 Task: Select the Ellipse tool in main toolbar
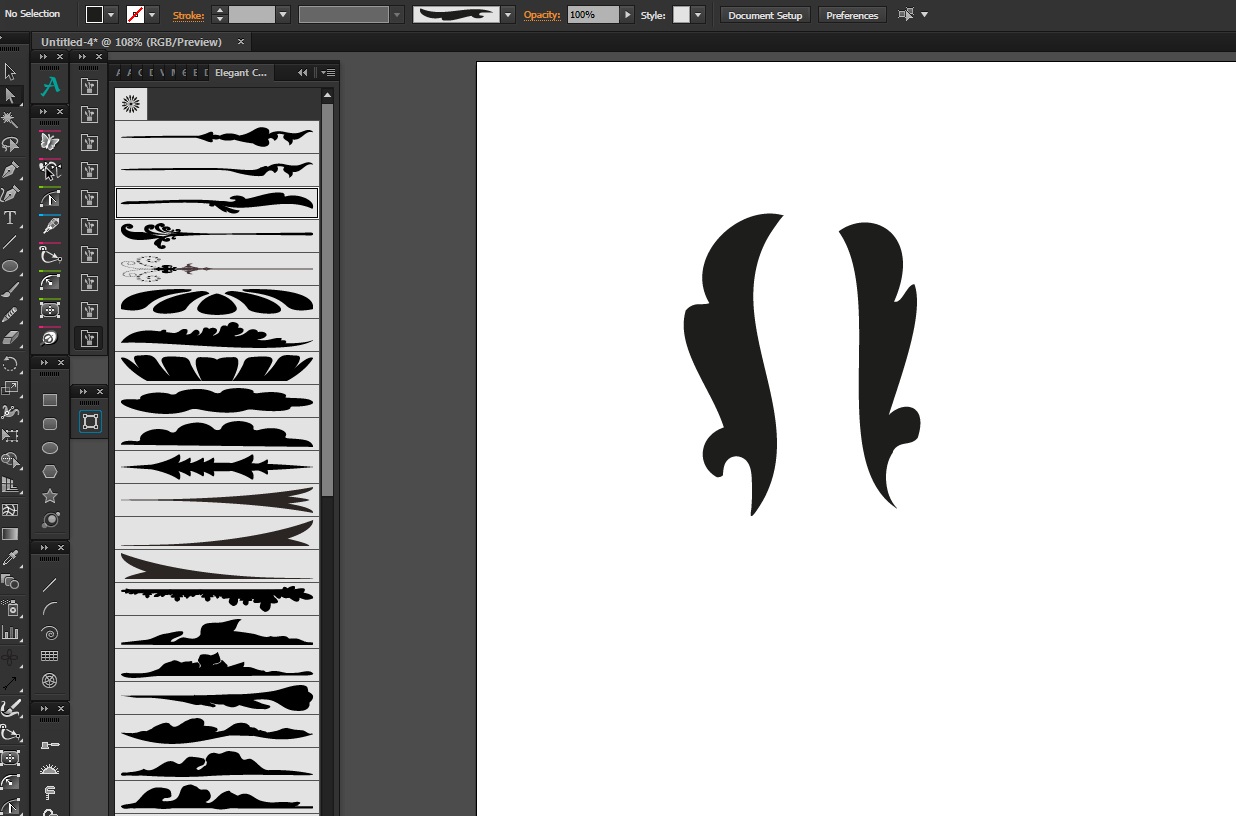[x=10, y=266]
